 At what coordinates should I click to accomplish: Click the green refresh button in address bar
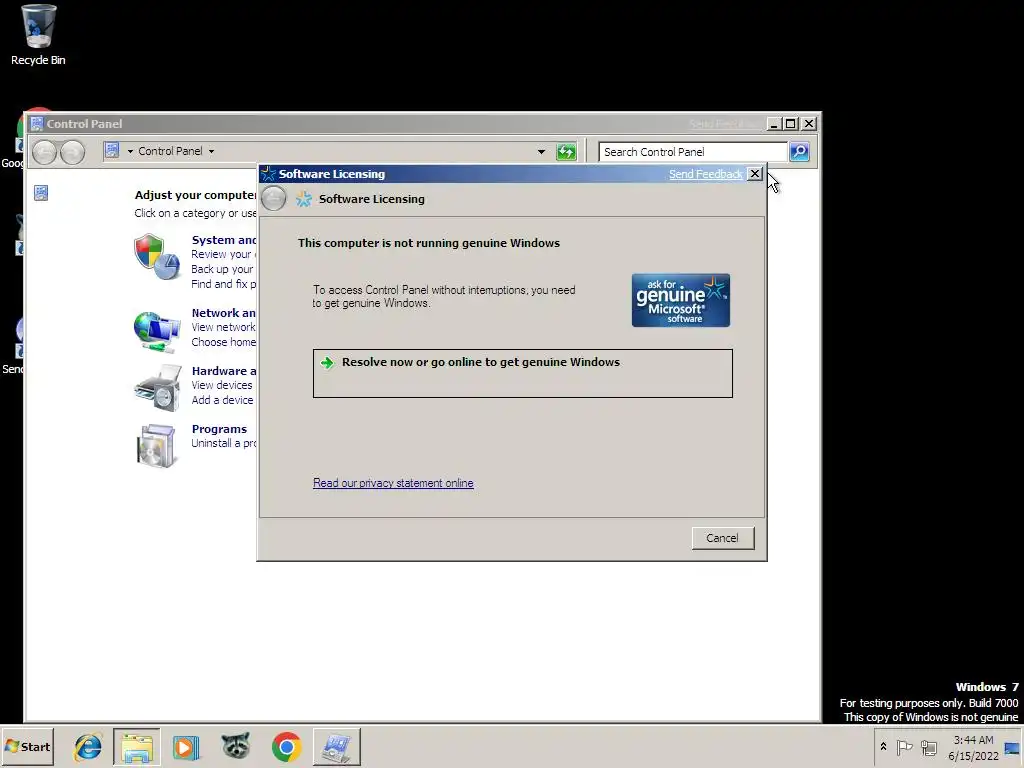tap(566, 152)
